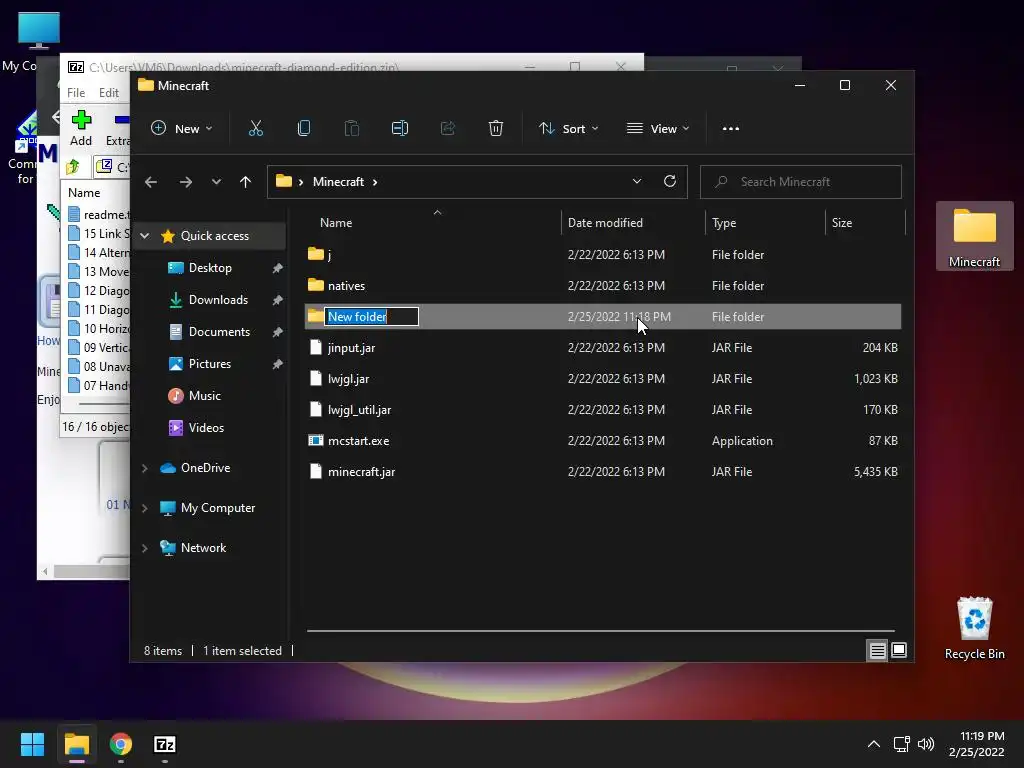Open Google Chrome from the taskbar
1024x768 pixels.
pyautogui.click(x=121, y=744)
